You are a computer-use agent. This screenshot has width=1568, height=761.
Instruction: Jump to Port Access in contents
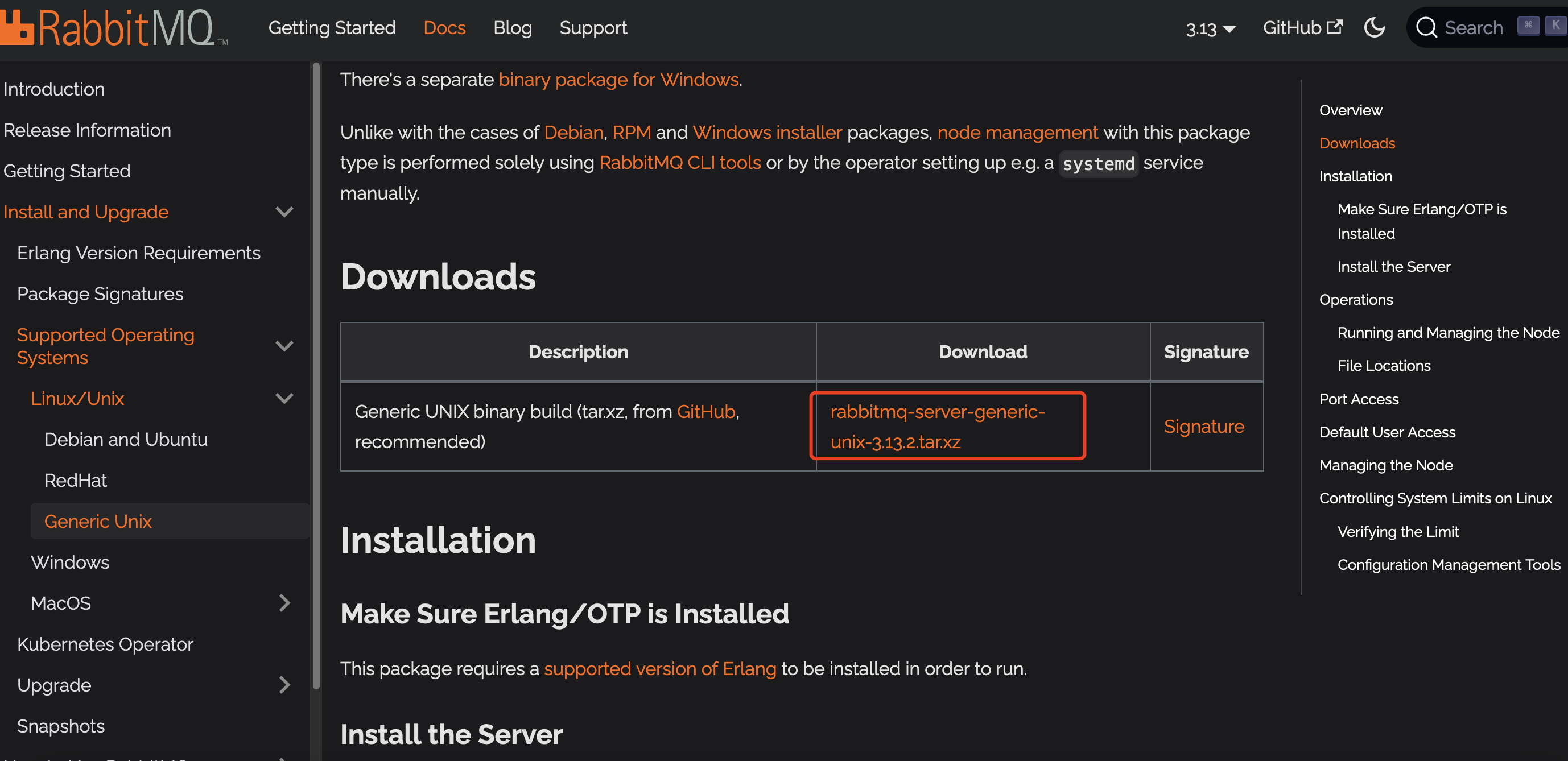click(1359, 399)
